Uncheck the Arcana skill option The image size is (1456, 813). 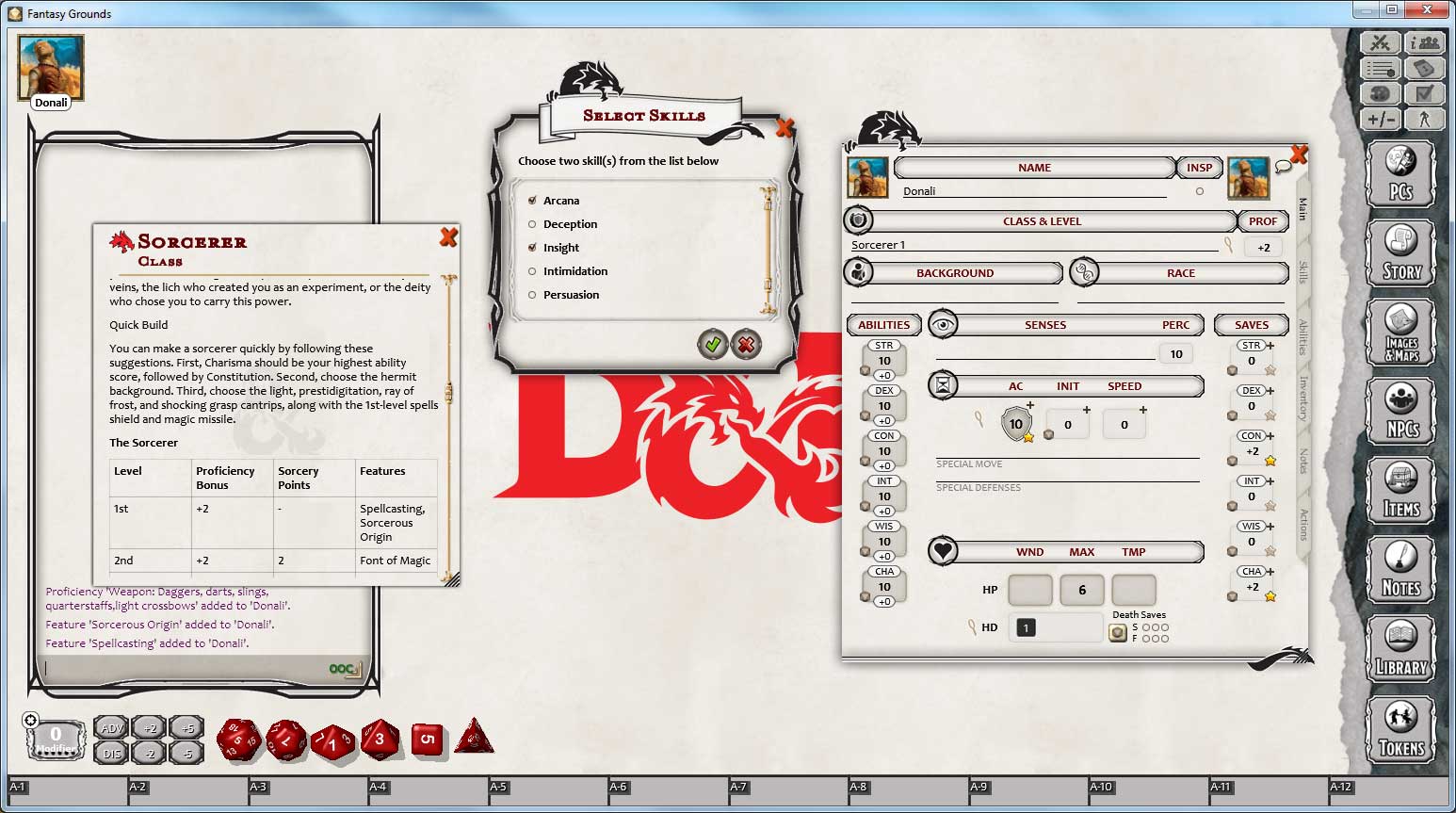[533, 200]
